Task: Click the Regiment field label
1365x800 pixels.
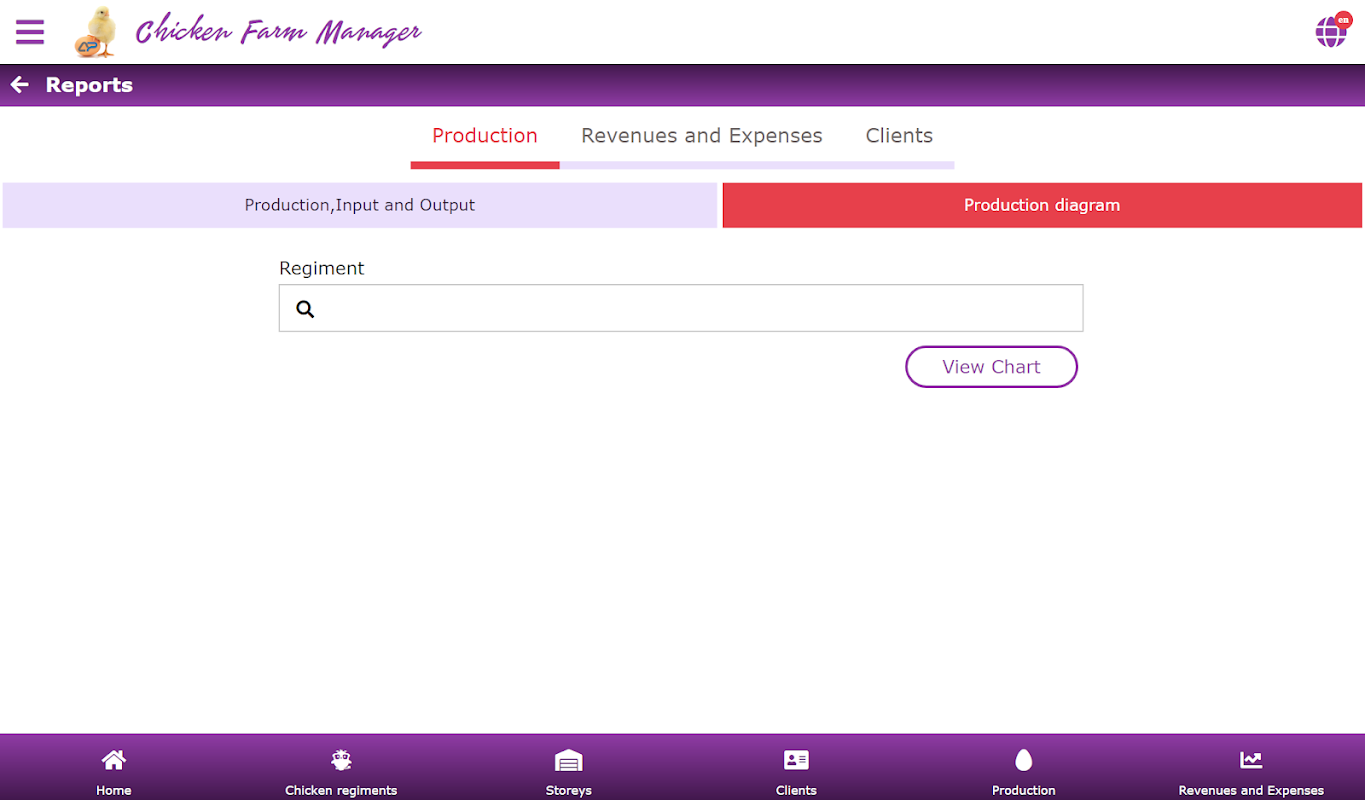Action: click(x=321, y=268)
